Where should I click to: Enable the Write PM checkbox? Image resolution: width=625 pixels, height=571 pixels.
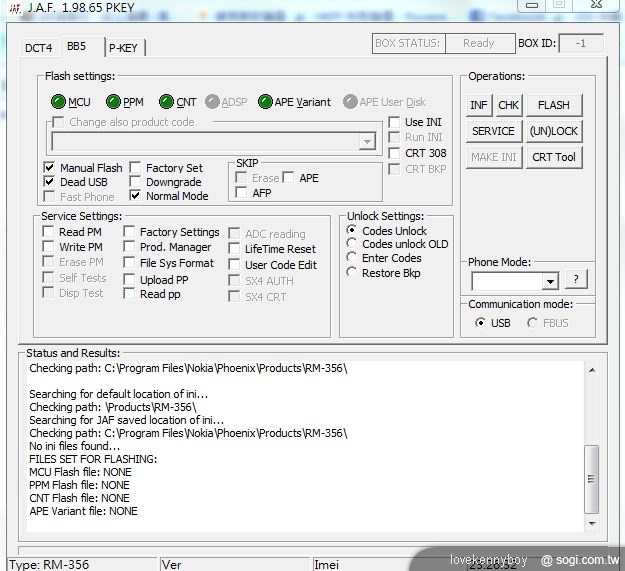pos(48,246)
